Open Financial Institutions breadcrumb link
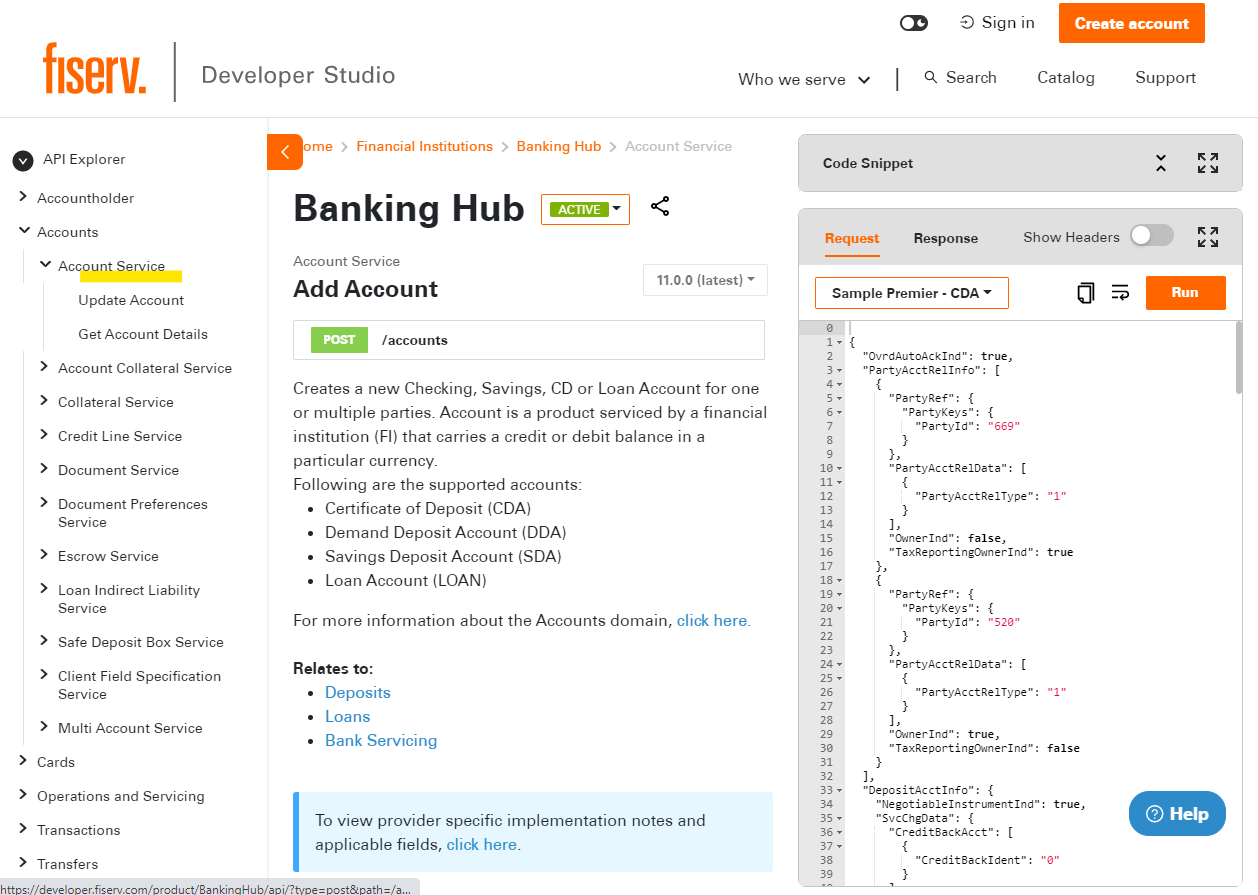The image size is (1258, 895). coord(424,146)
